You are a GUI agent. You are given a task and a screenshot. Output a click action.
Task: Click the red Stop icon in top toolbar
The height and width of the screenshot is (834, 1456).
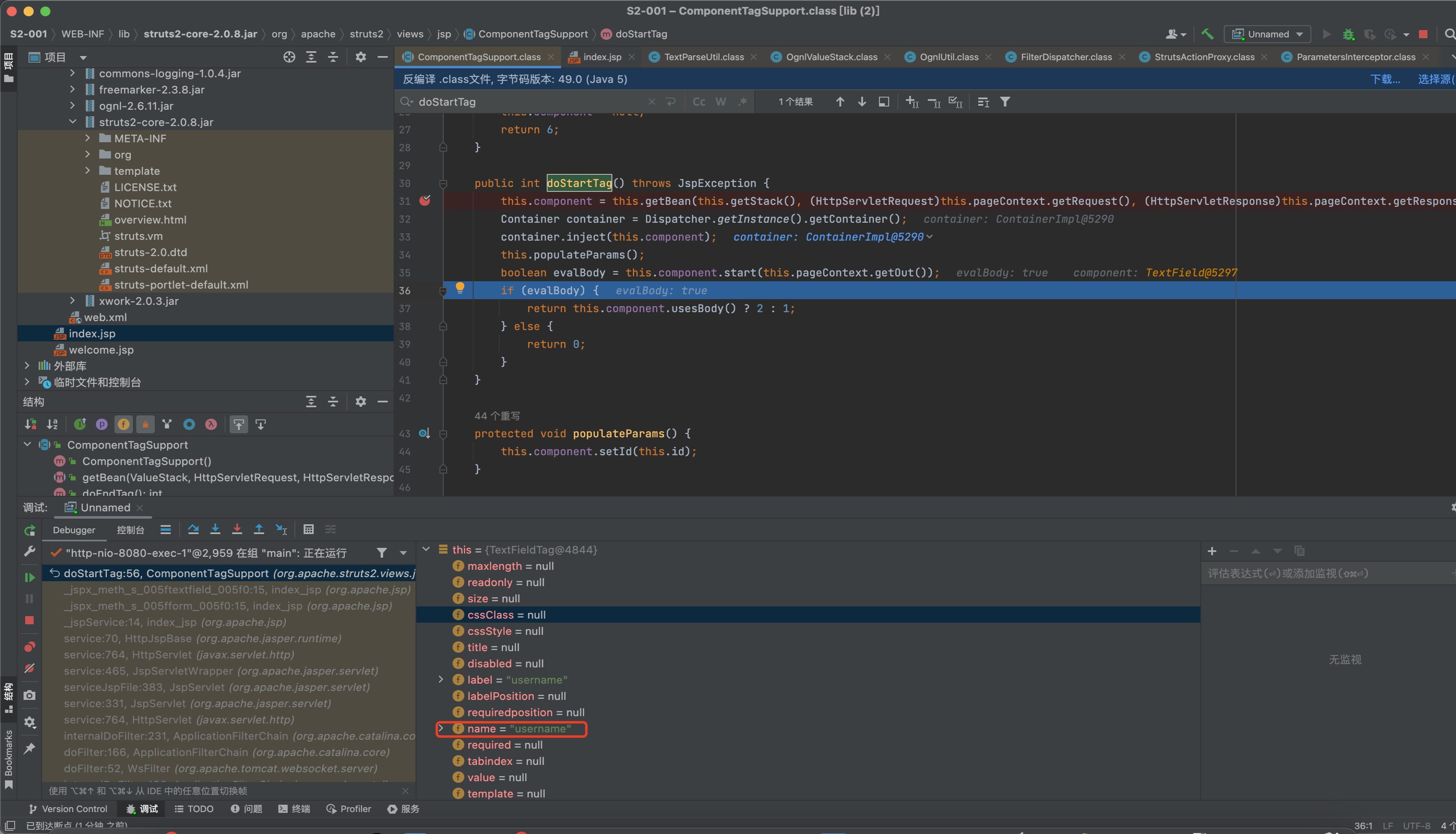pyautogui.click(x=1423, y=34)
